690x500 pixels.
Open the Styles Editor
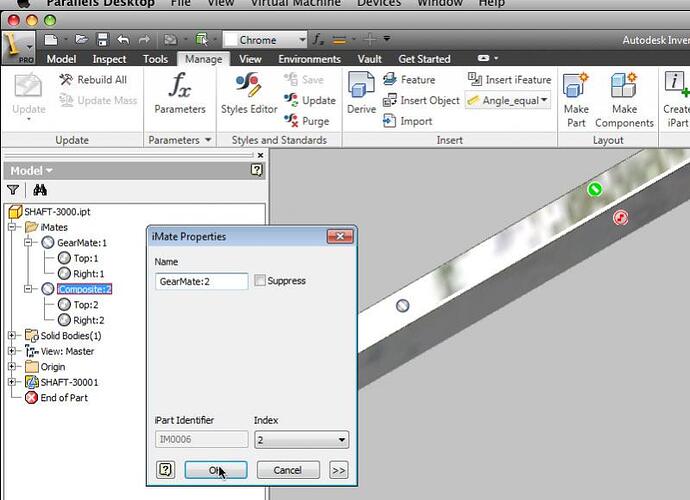[249, 94]
